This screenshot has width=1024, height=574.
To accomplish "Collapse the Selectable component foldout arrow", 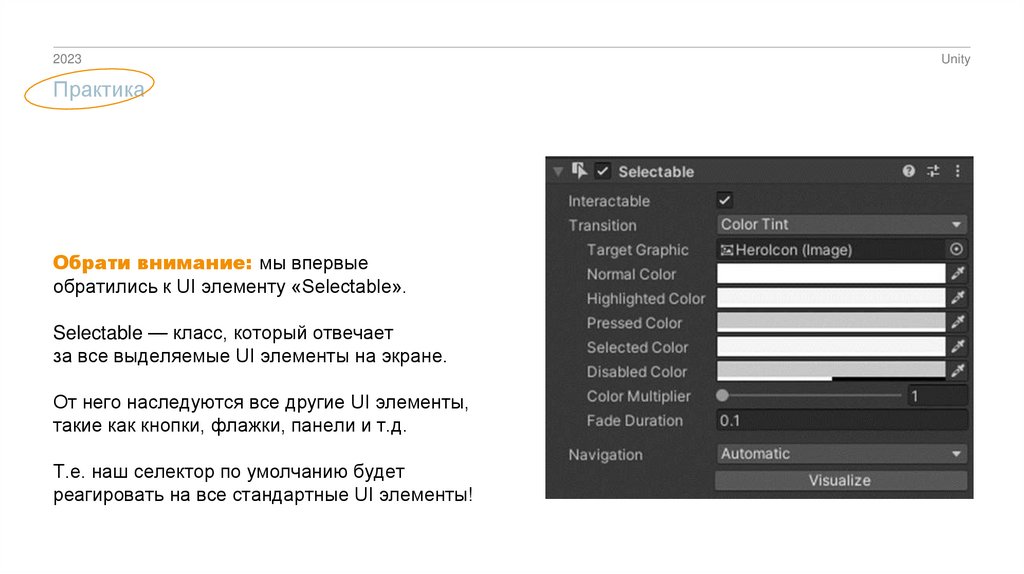I will point(557,171).
